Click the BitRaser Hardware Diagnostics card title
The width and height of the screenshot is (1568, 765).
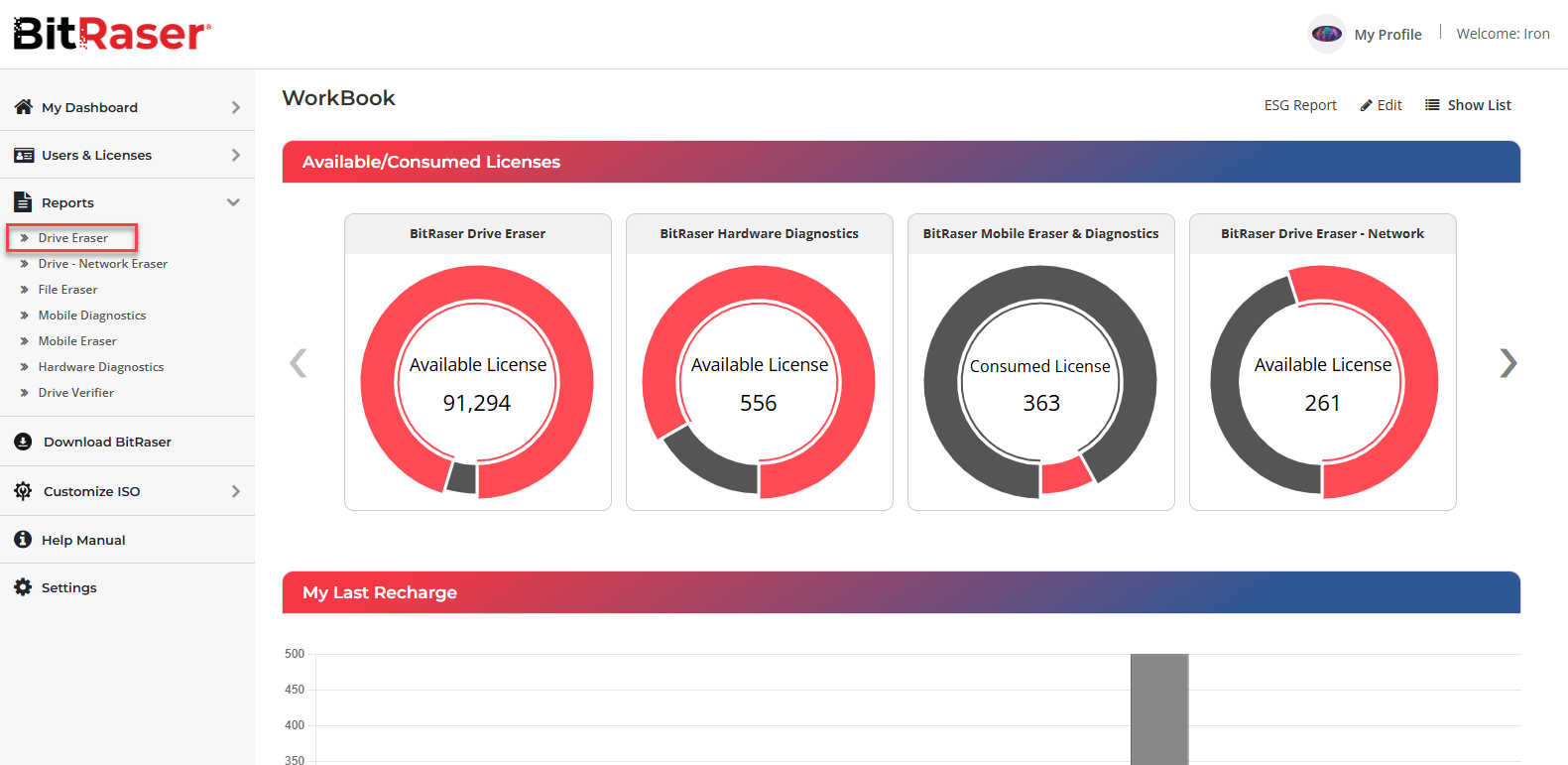pyautogui.click(x=760, y=234)
